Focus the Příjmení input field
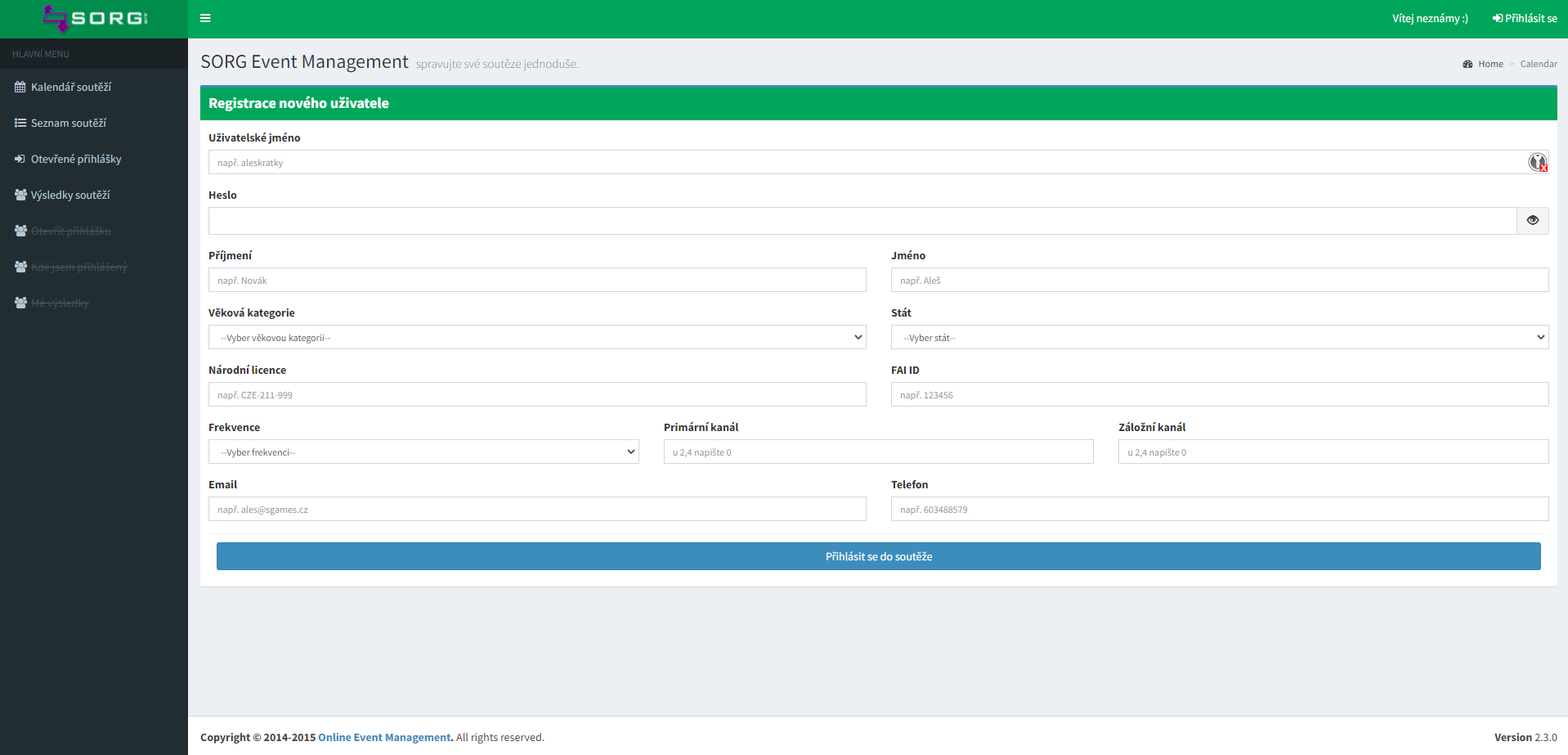Viewport: 1568px width, 755px height. point(537,280)
